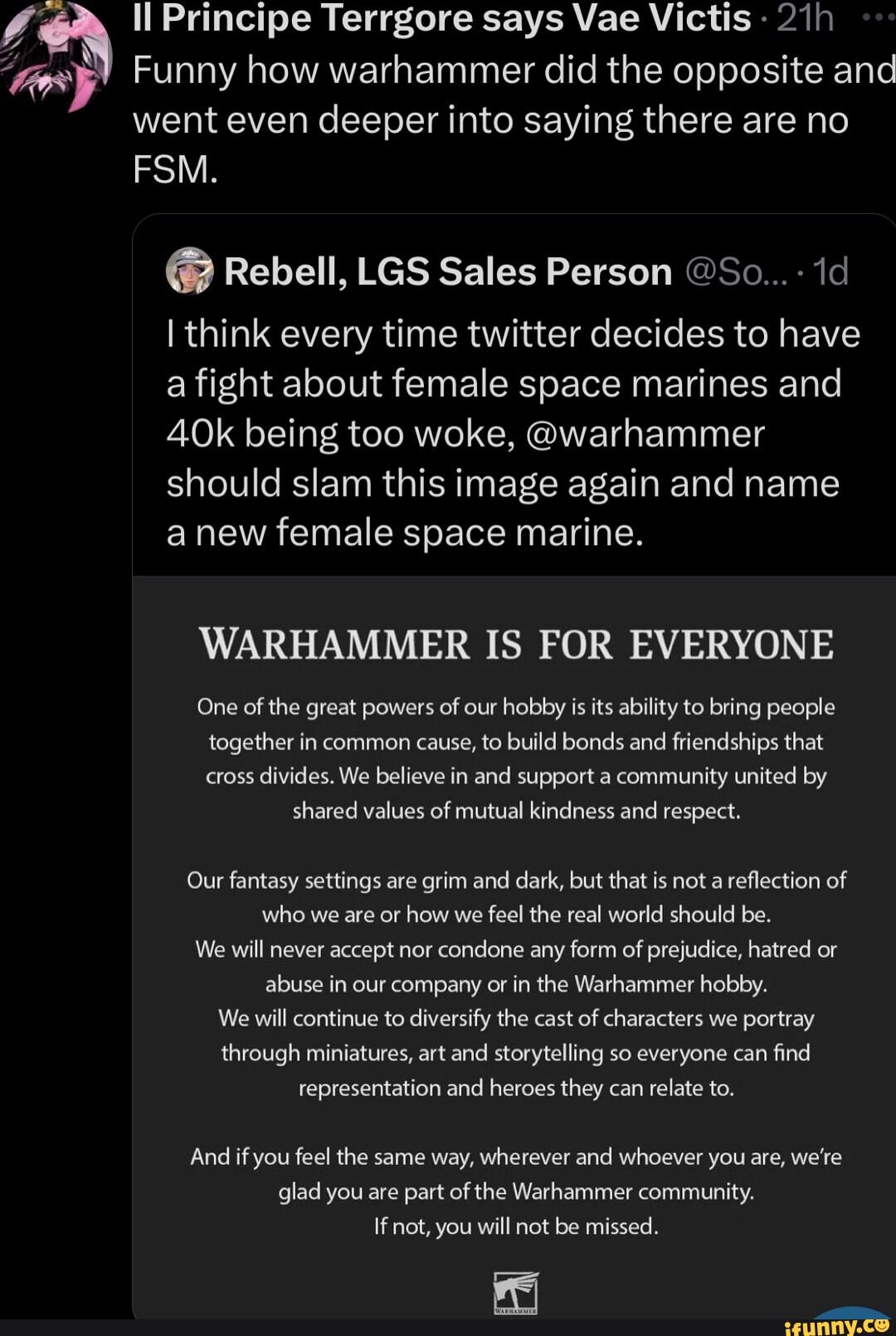Click the Warhammer logo below the statement

pyautogui.click(x=516, y=1293)
